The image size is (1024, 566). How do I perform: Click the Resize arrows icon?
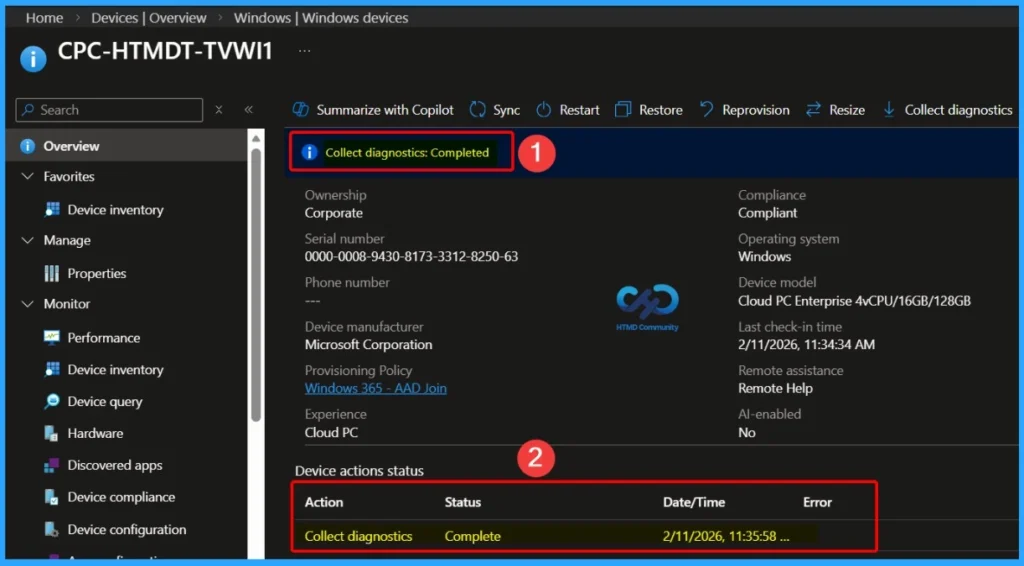click(813, 110)
